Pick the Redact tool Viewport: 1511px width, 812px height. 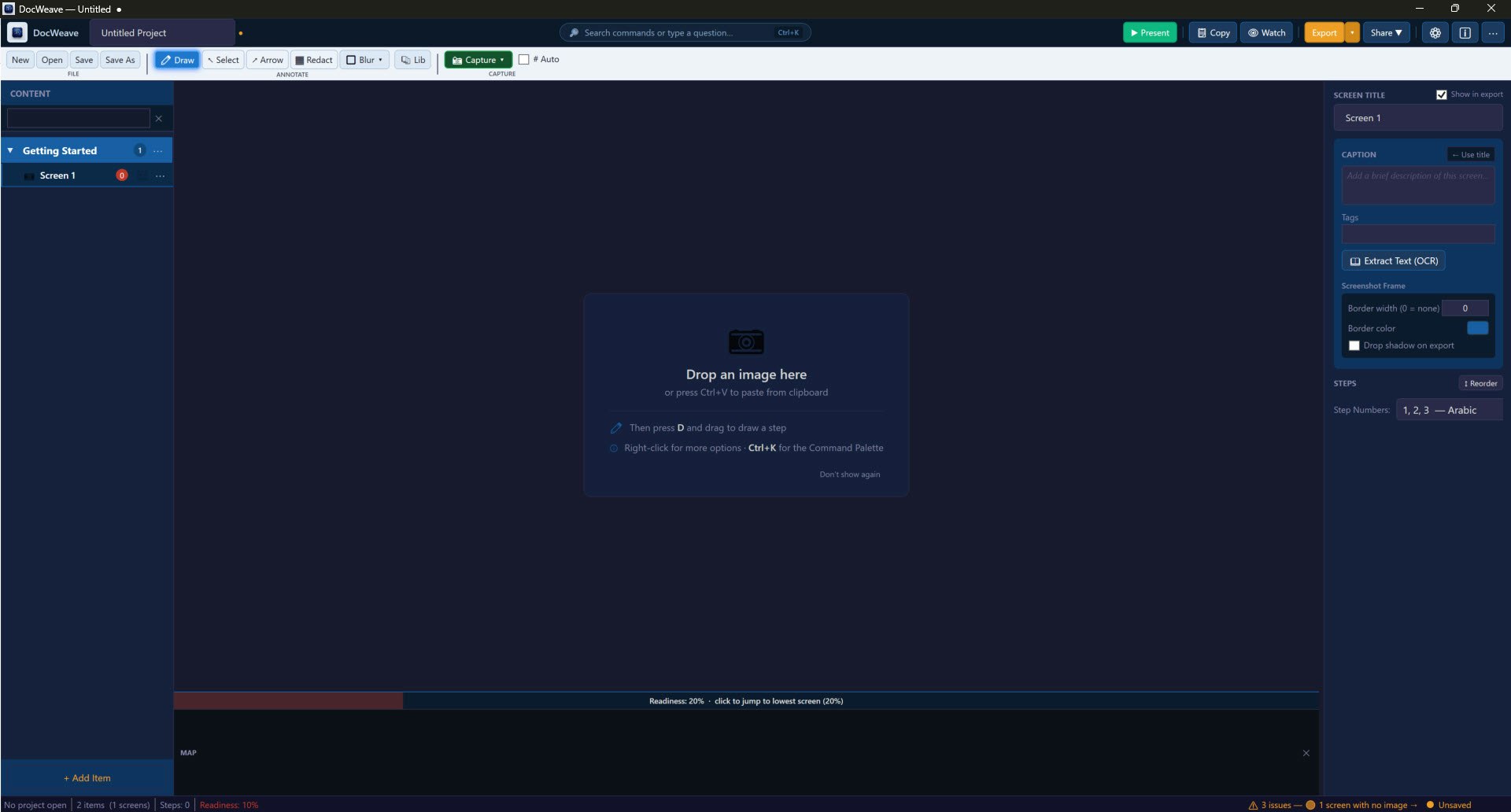(314, 60)
